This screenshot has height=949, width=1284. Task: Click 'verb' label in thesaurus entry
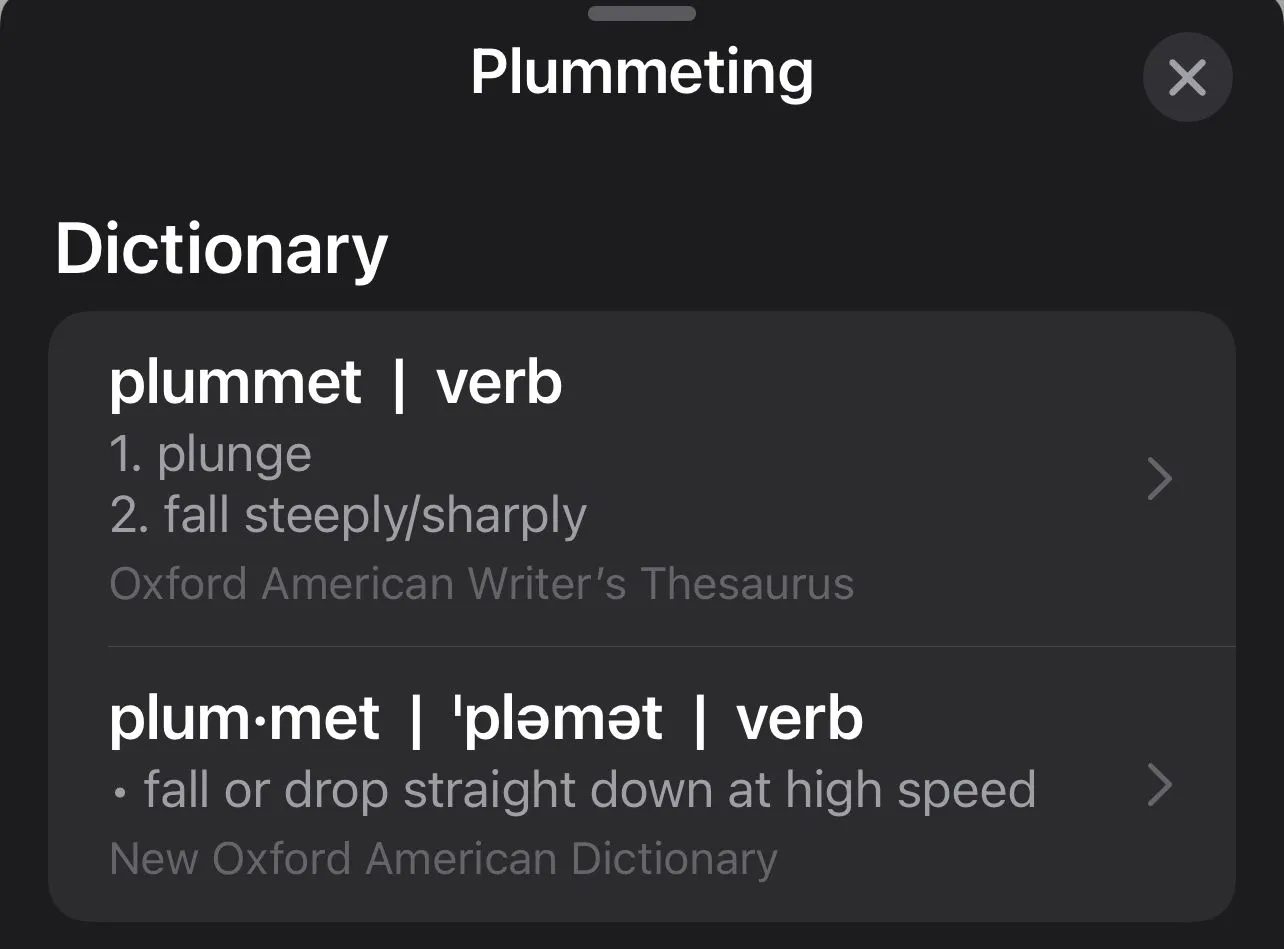499,383
